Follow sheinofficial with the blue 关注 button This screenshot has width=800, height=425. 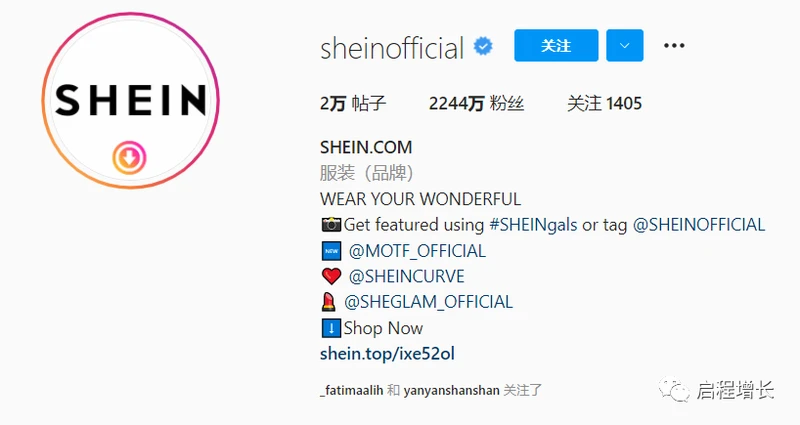pos(556,45)
